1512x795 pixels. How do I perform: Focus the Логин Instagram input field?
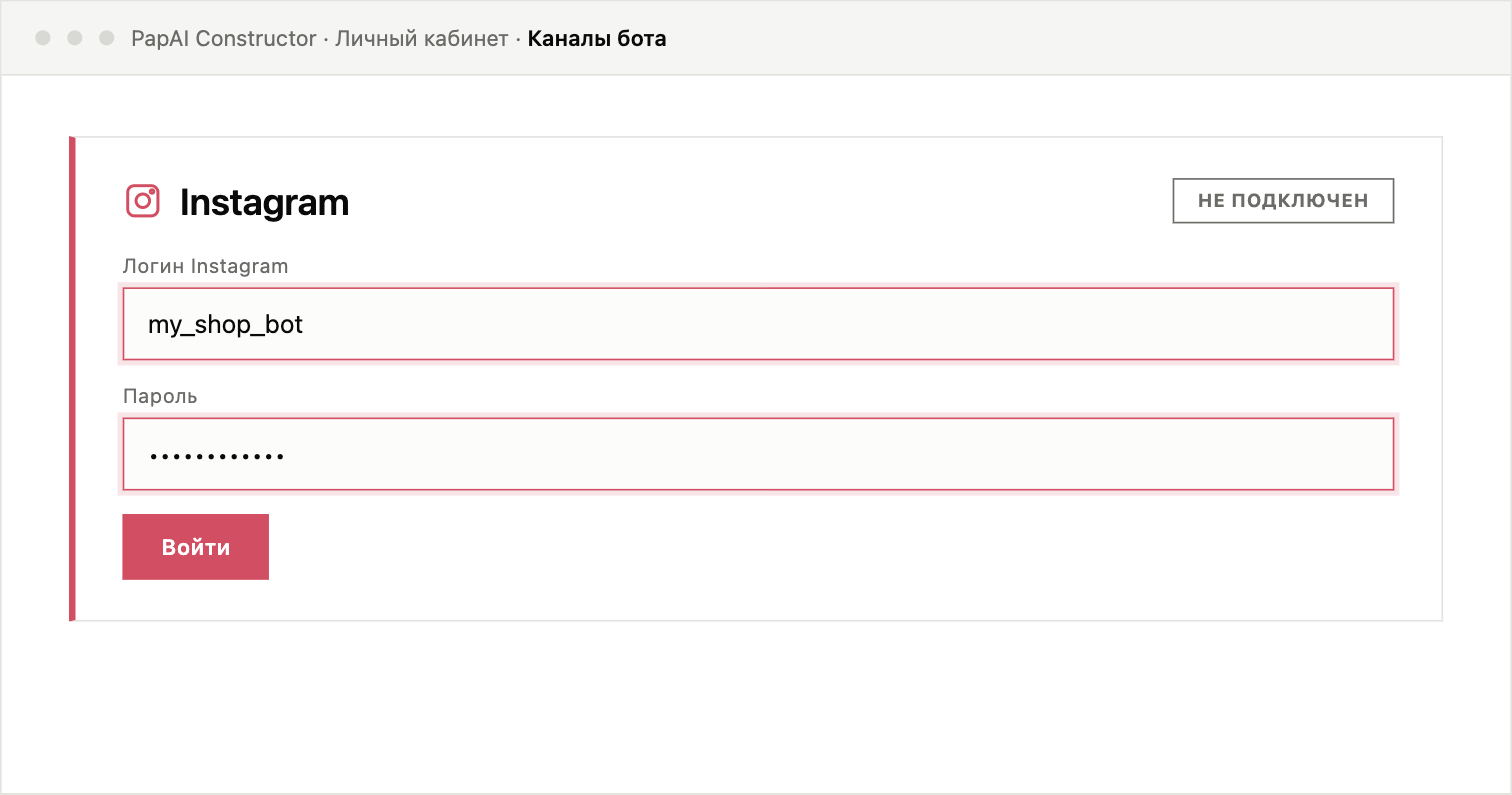[x=758, y=324]
